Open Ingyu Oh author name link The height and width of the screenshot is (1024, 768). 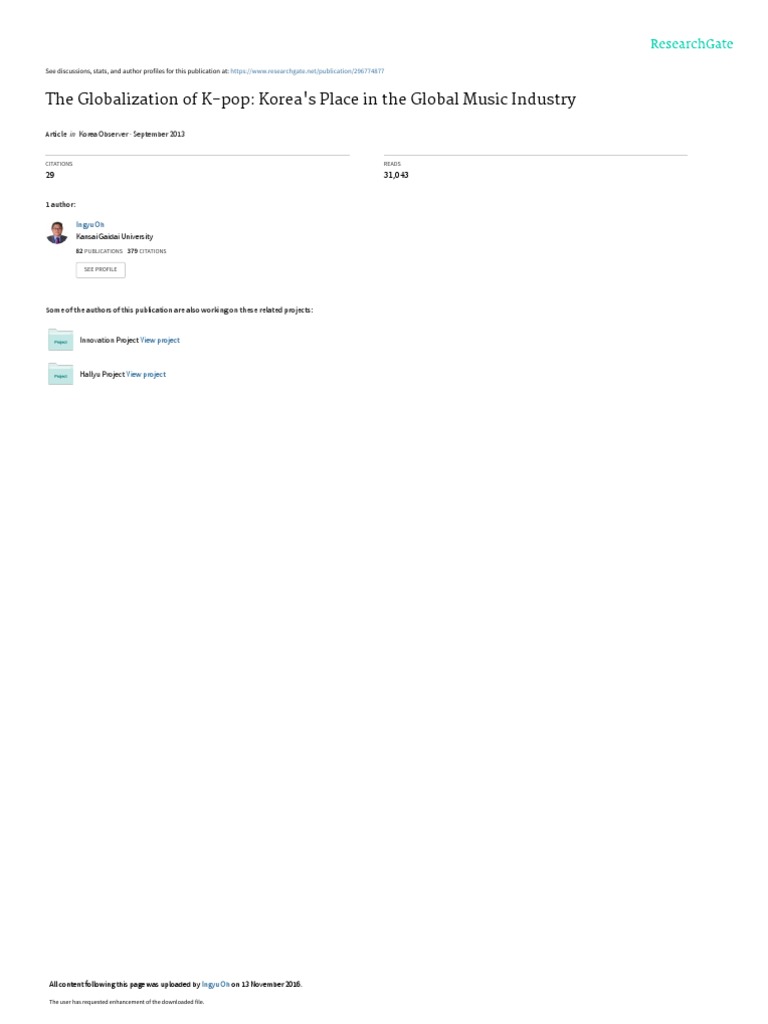pyautogui.click(x=90, y=225)
